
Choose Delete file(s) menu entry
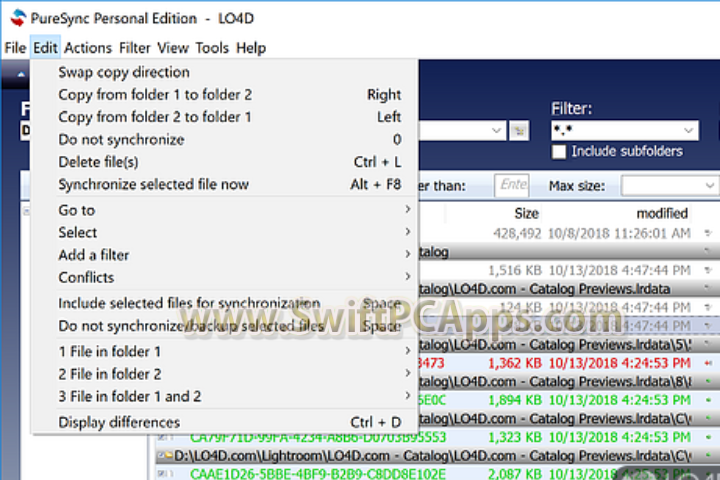click(225, 162)
